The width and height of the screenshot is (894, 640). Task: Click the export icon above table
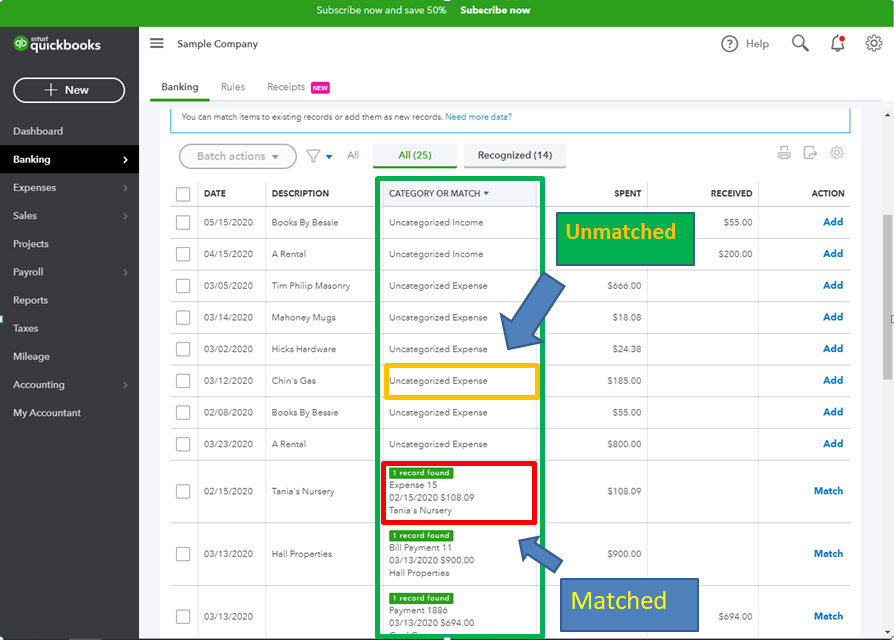pyautogui.click(x=810, y=153)
